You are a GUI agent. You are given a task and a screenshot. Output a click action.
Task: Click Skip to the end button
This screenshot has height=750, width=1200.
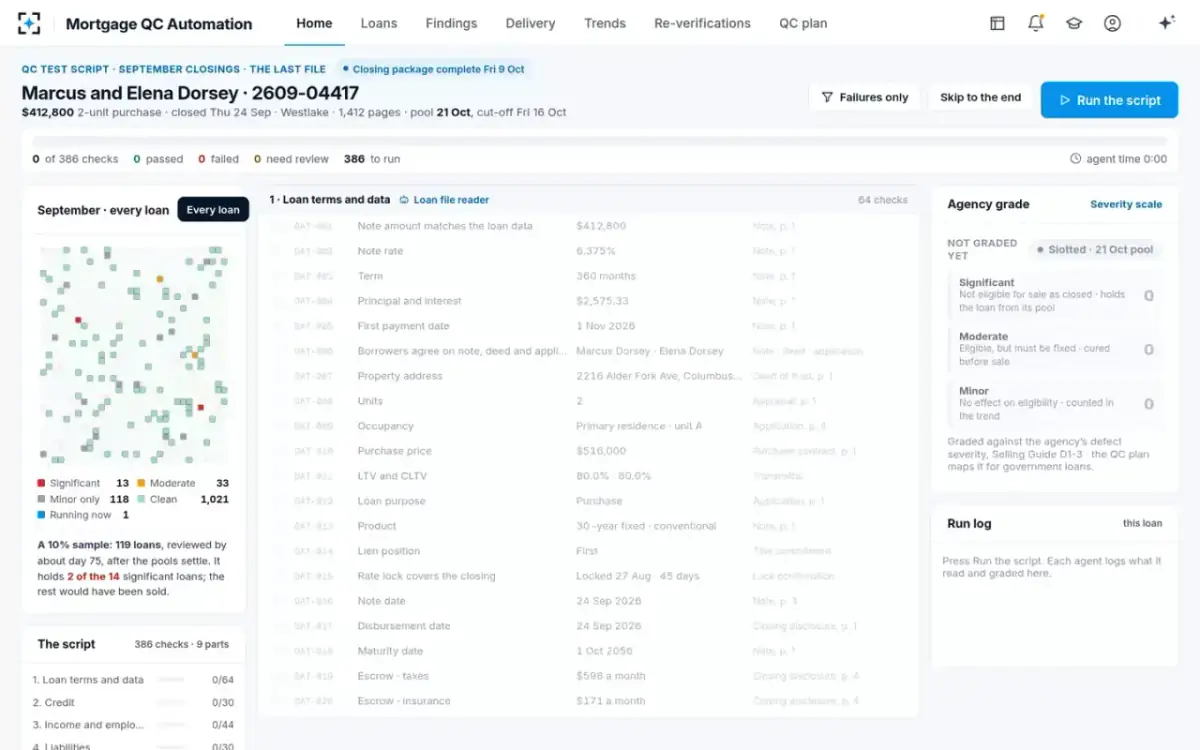(x=981, y=97)
